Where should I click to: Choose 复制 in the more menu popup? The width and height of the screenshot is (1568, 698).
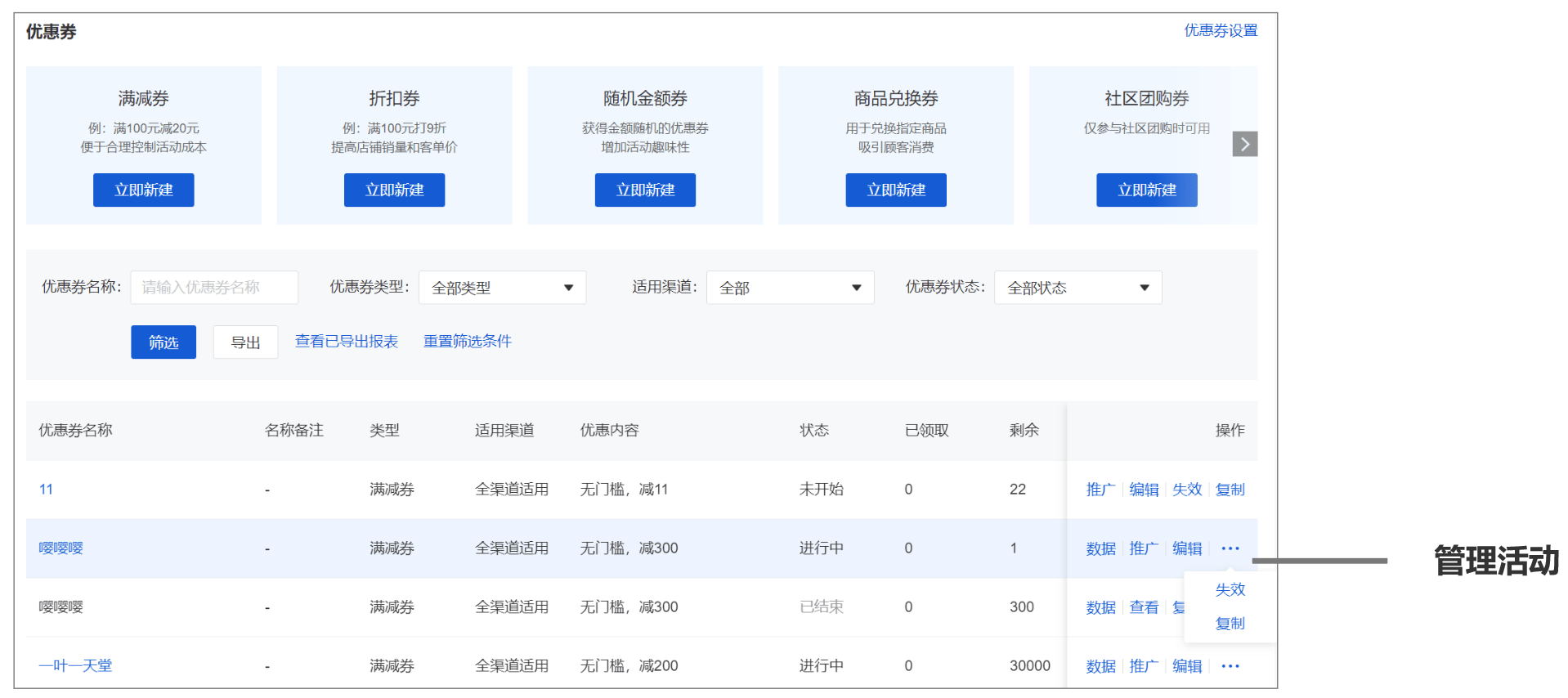pyautogui.click(x=1230, y=624)
